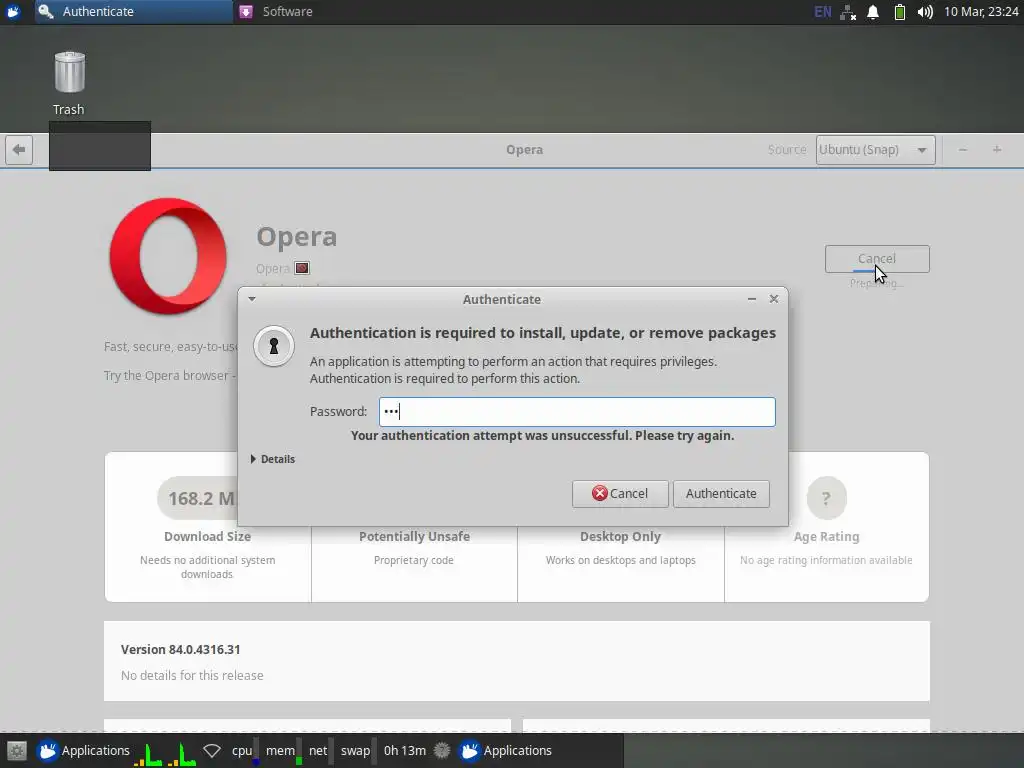The width and height of the screenshot is (1024, 768).
Task: Go back in the Software window
Action: (19, 150)
